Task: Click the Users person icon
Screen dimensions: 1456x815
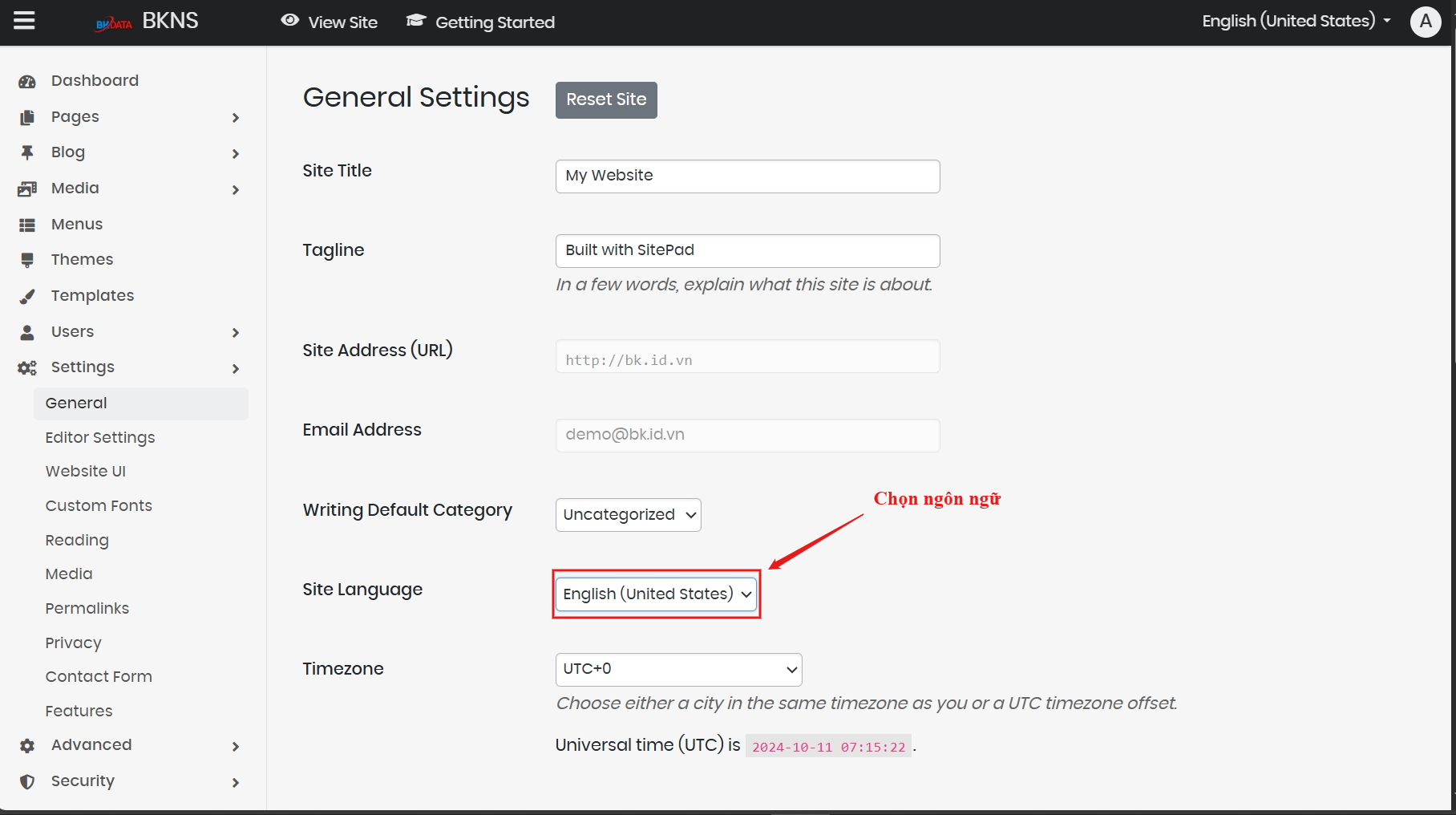Action: pyautogui.click(x=27, y=332)
